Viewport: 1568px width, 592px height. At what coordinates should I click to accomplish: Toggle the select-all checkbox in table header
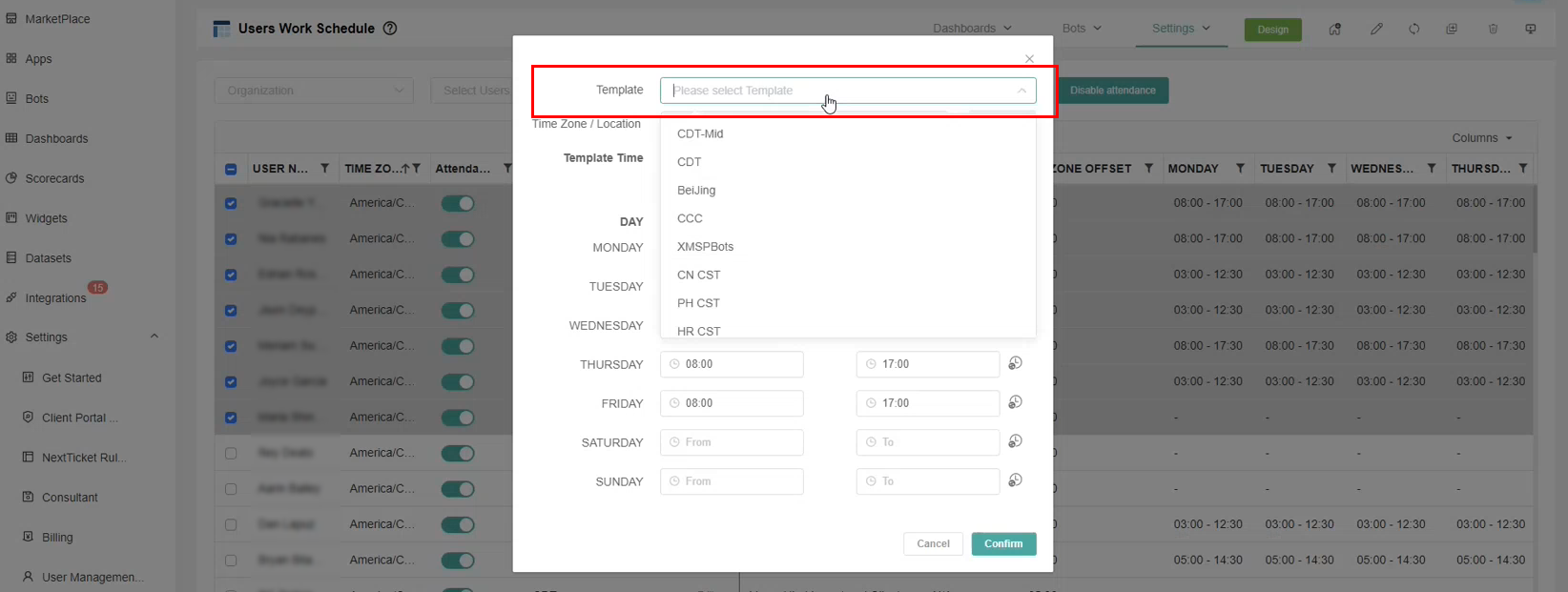pyautogui.click(x=231, y=170)
